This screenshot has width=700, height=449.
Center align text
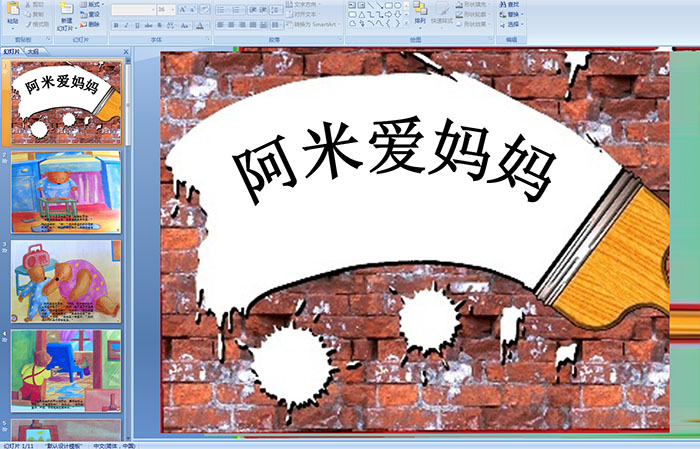(231, 25)
